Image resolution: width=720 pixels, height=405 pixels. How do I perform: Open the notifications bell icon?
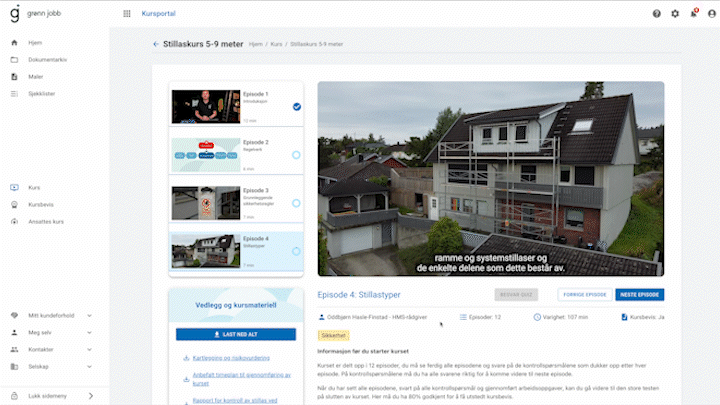pos(693,13)
